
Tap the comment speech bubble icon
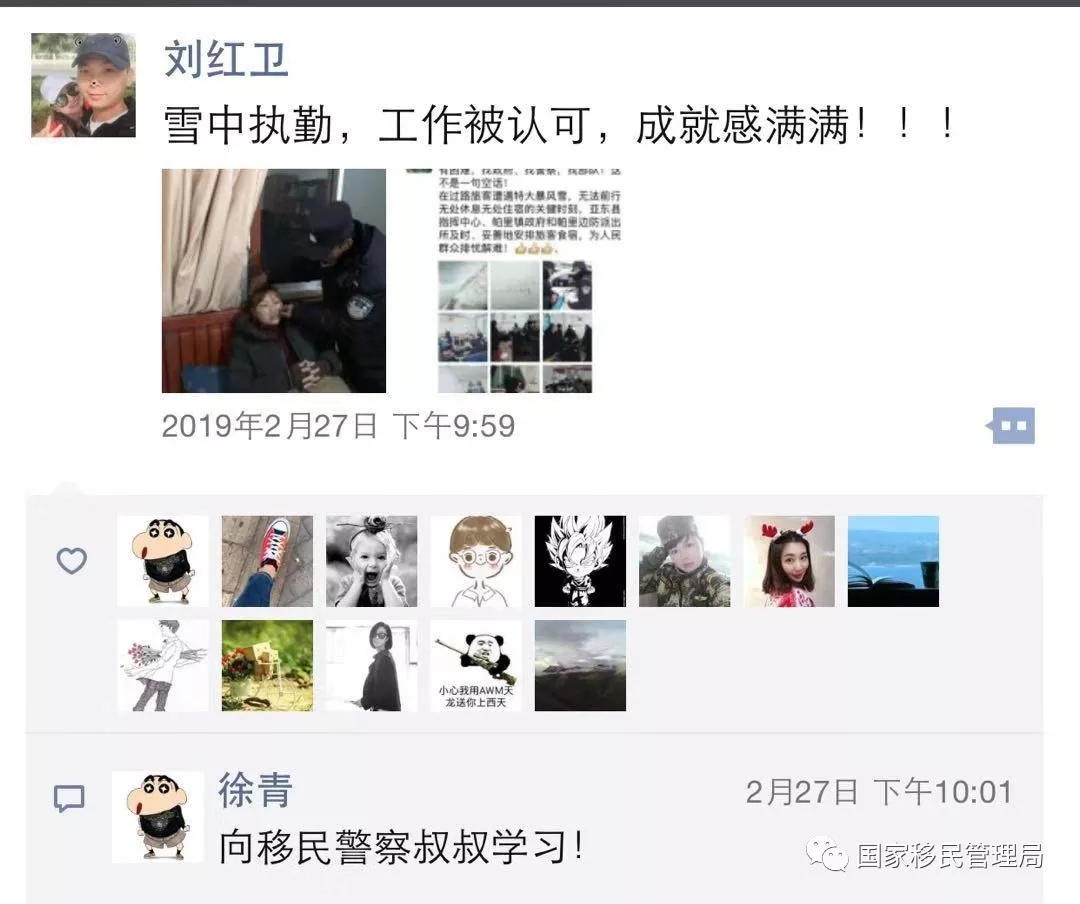69,799
